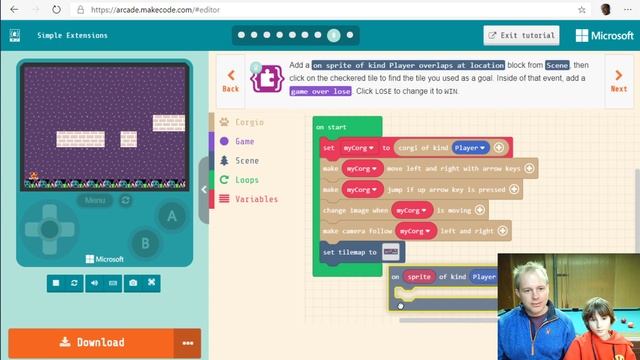
Task: Jump to tutorial step six dot
Action: [305, 35]
